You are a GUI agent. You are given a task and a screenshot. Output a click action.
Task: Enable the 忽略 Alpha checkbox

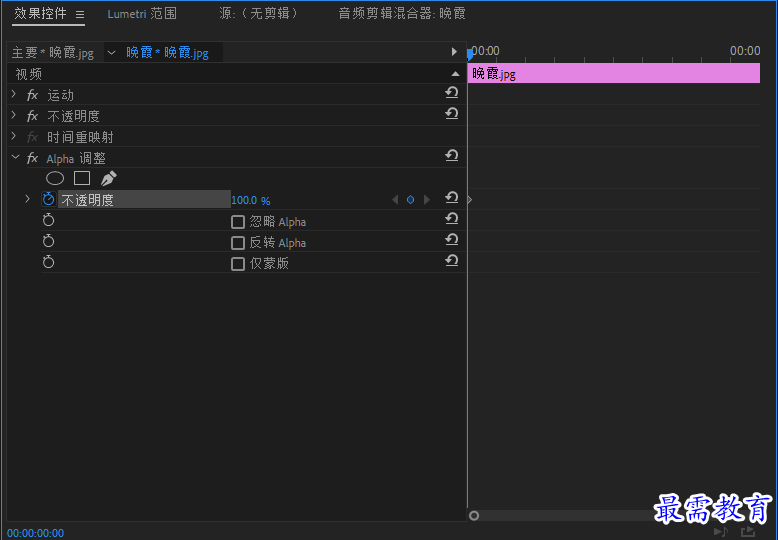coord(238,222)
